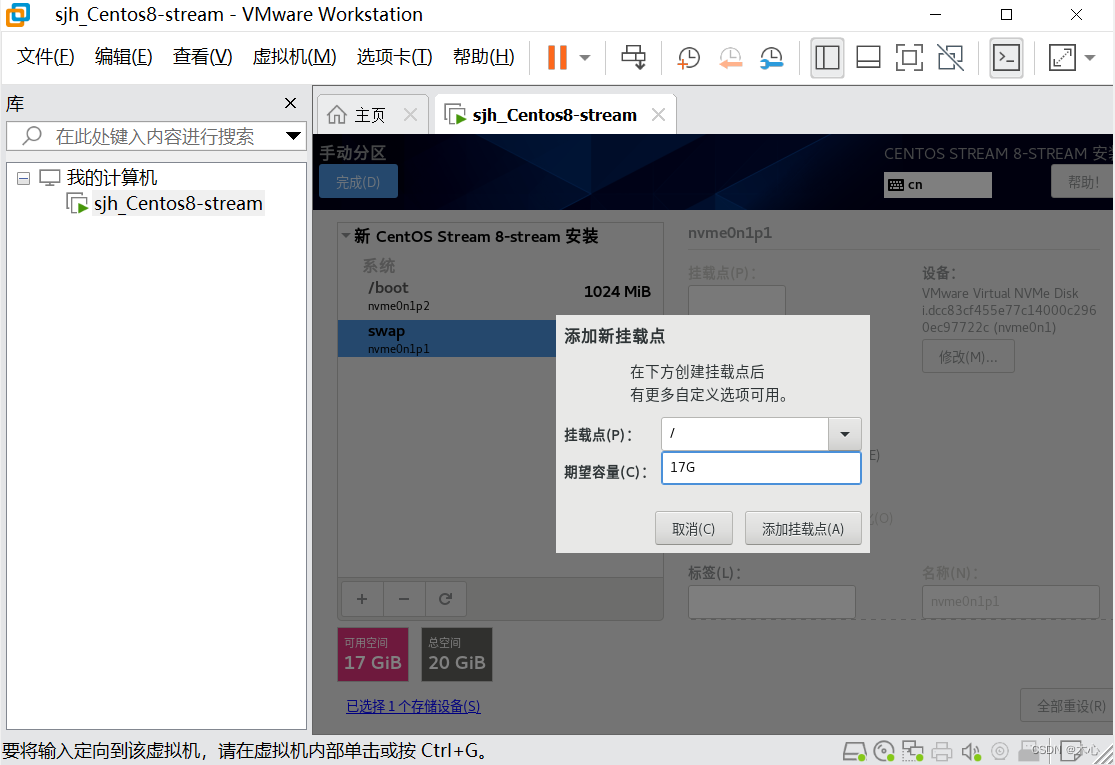Viewport: 1115px width, 765px height.
Task: Open the 查看(V) menu
Action: pos(203,56)
